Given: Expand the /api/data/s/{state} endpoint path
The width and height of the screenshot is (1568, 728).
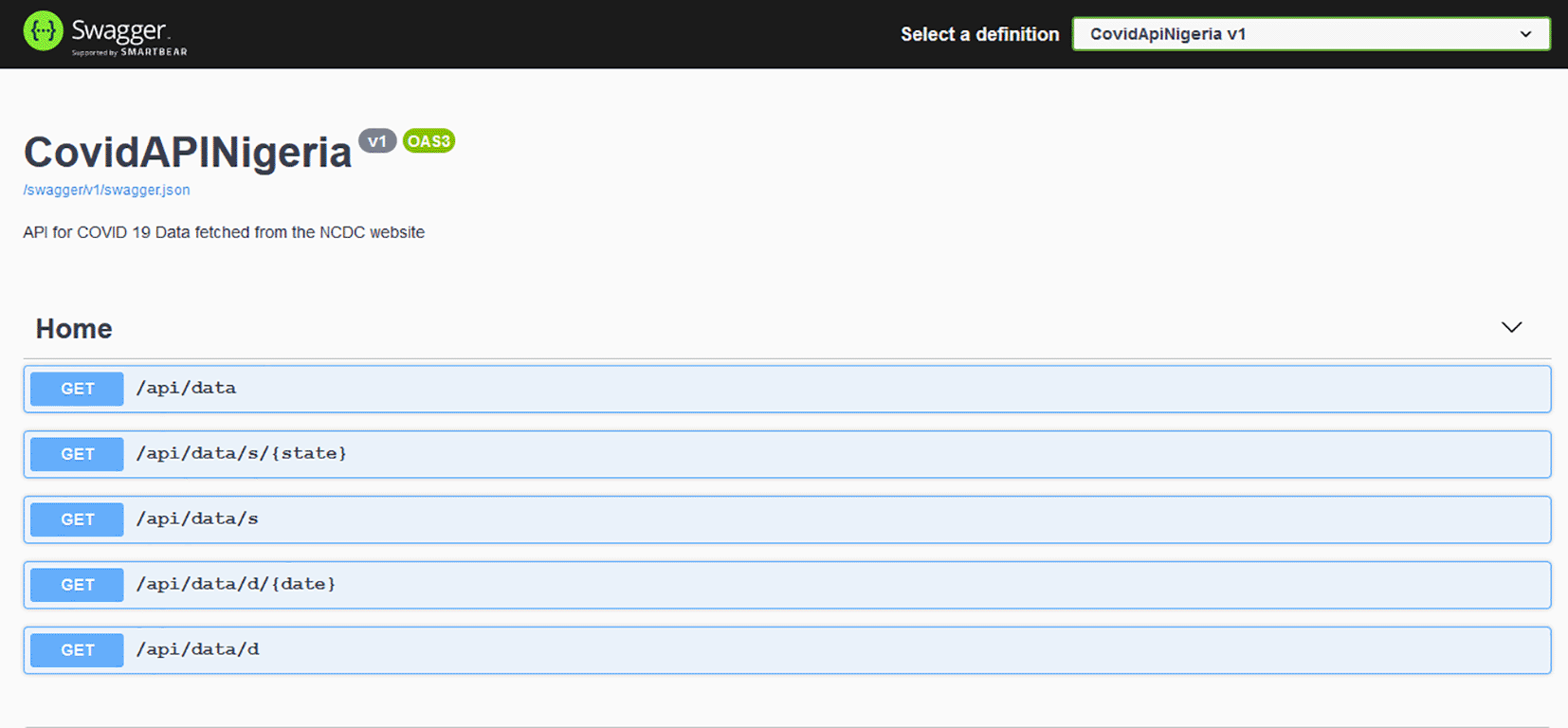Looking at the screenshot, I should coord(242,453).
